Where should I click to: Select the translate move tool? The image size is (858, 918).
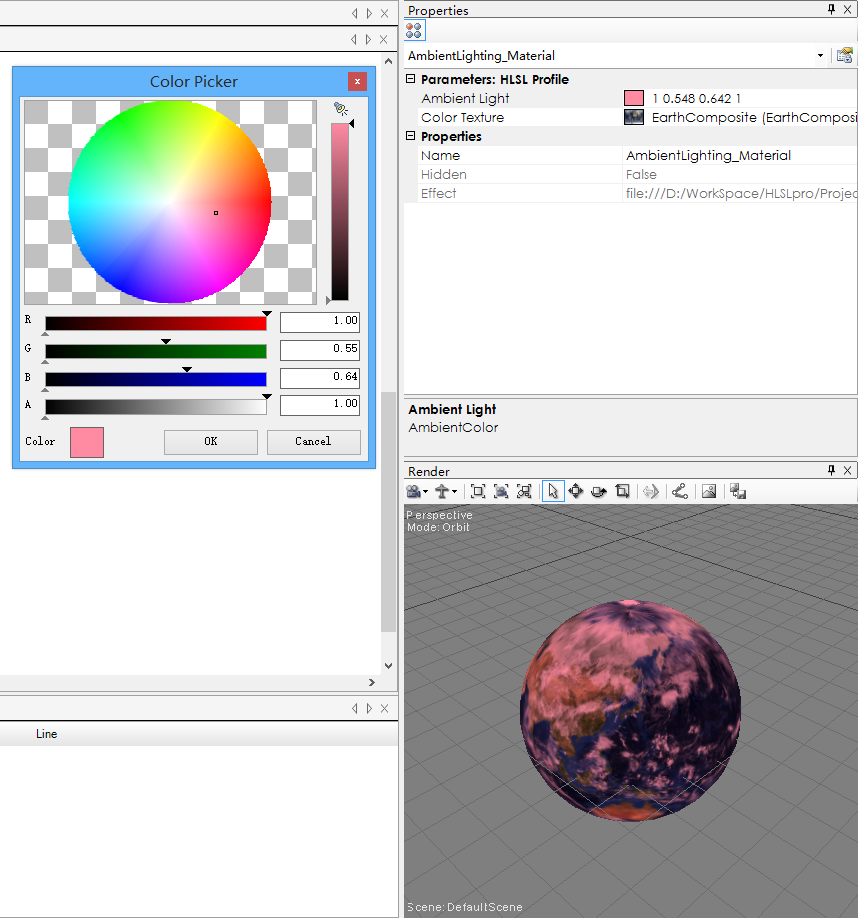(x=576, y=491)
